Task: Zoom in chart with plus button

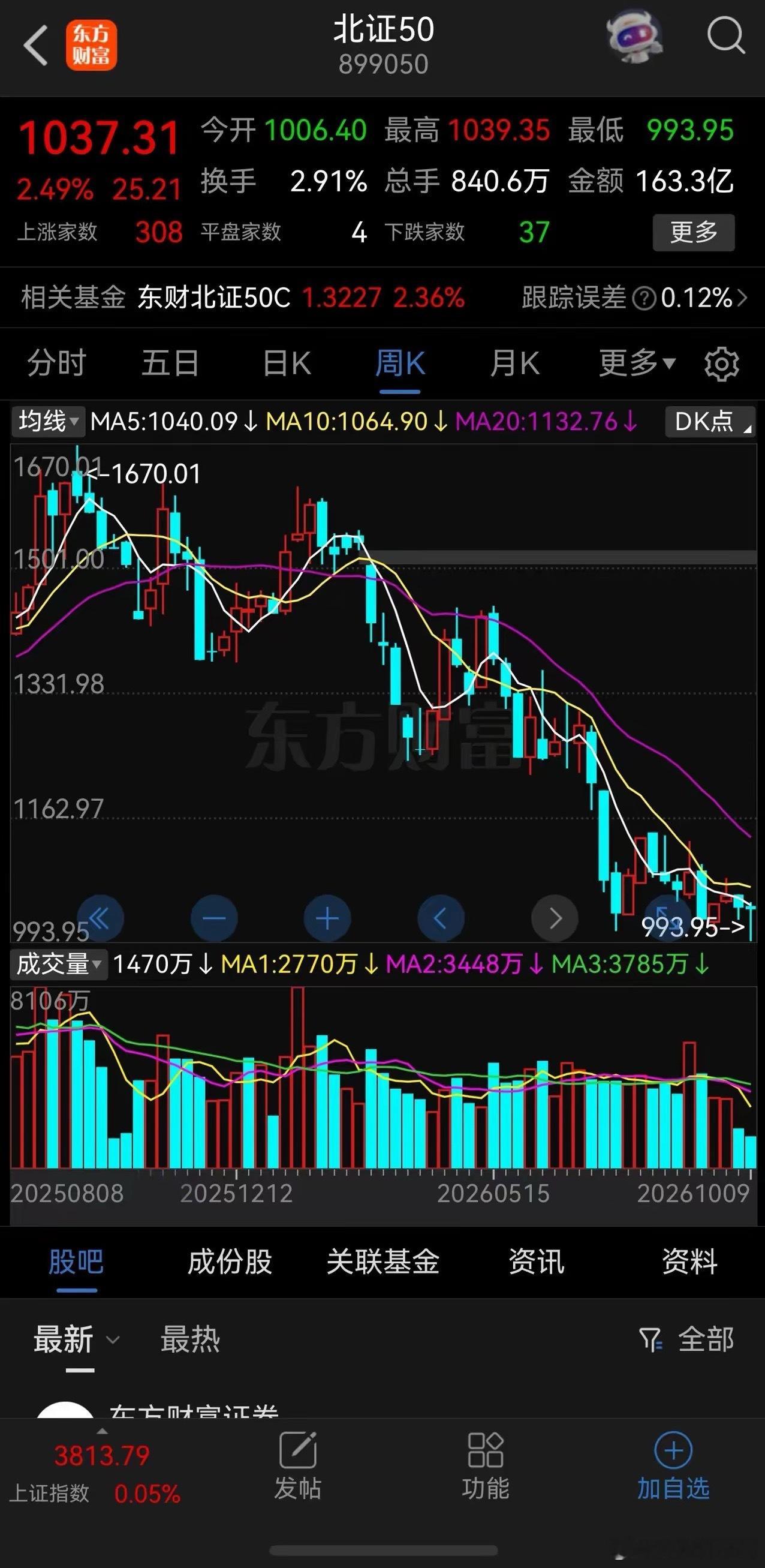Action: [x=327, y=918]
